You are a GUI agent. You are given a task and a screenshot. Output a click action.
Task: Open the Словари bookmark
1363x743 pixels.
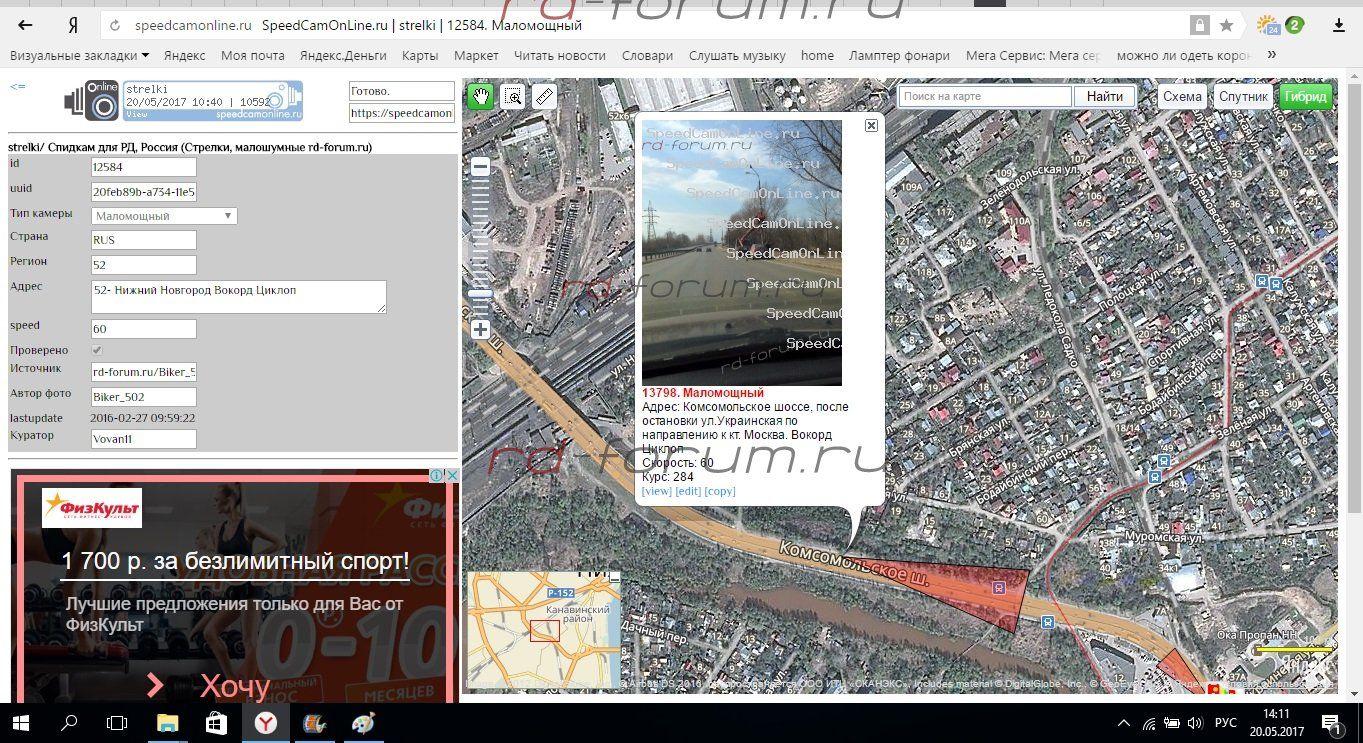click(x=647, y=55)
